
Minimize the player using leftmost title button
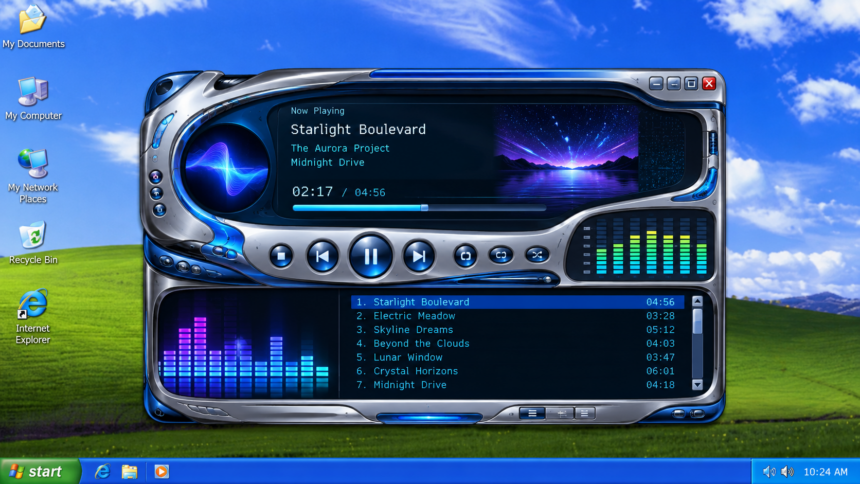[656, 83]
